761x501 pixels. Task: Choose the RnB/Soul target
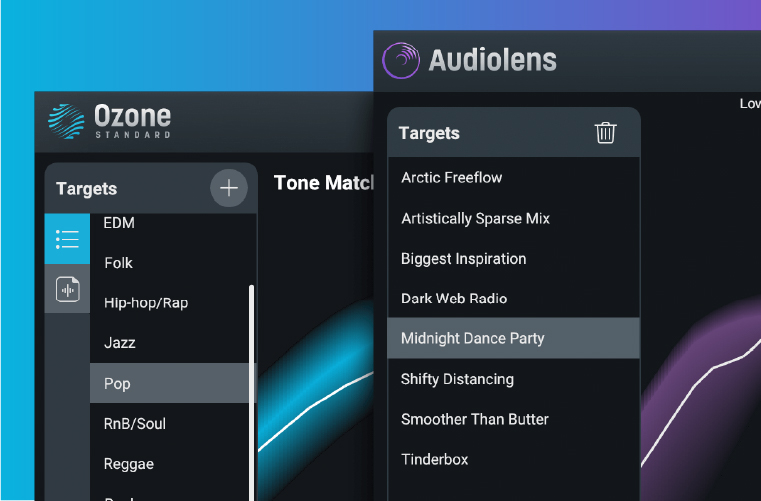click(x=135, y=424)
